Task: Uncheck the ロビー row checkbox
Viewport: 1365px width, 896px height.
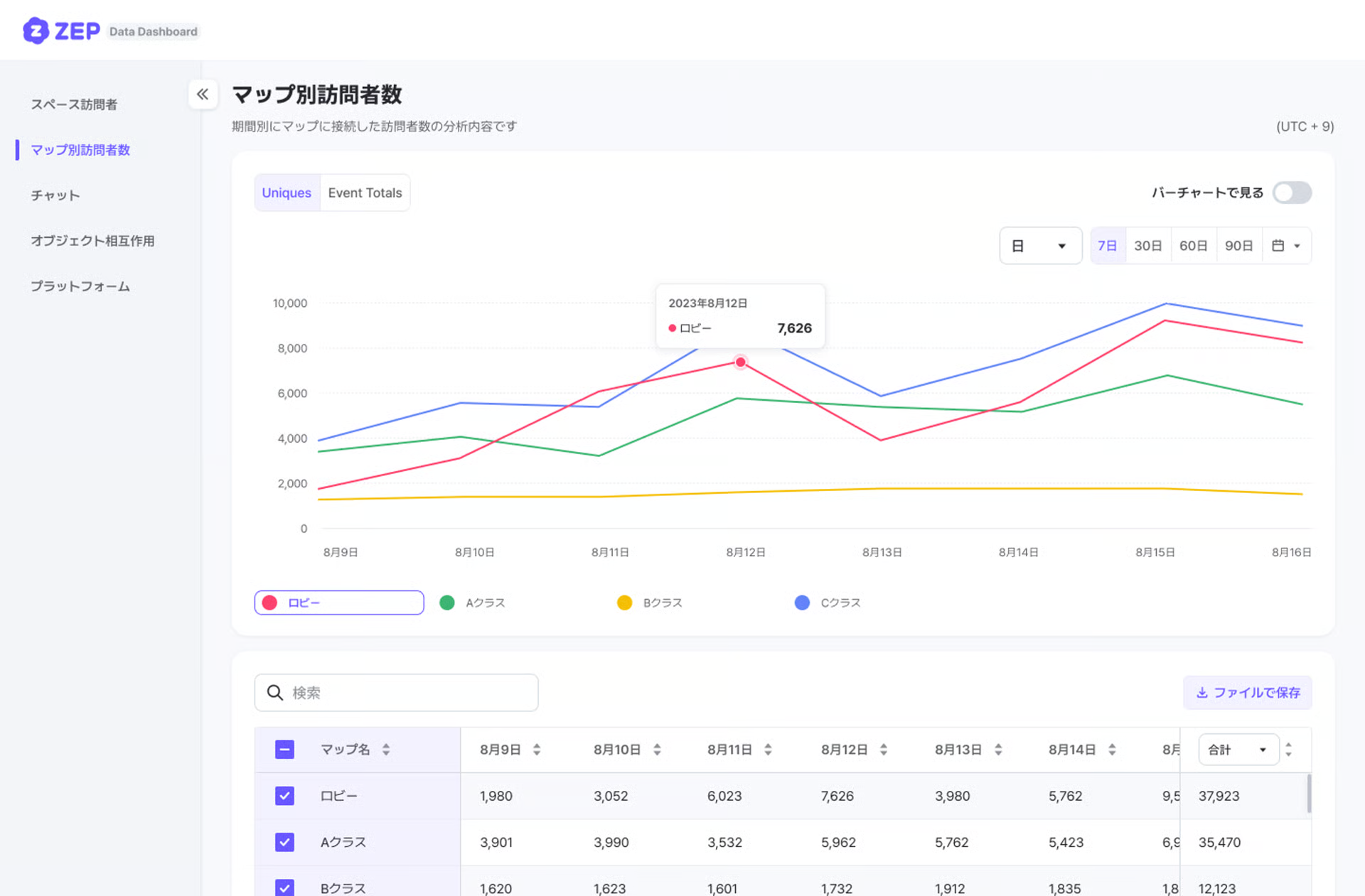Action: click(x=284, y=796)
